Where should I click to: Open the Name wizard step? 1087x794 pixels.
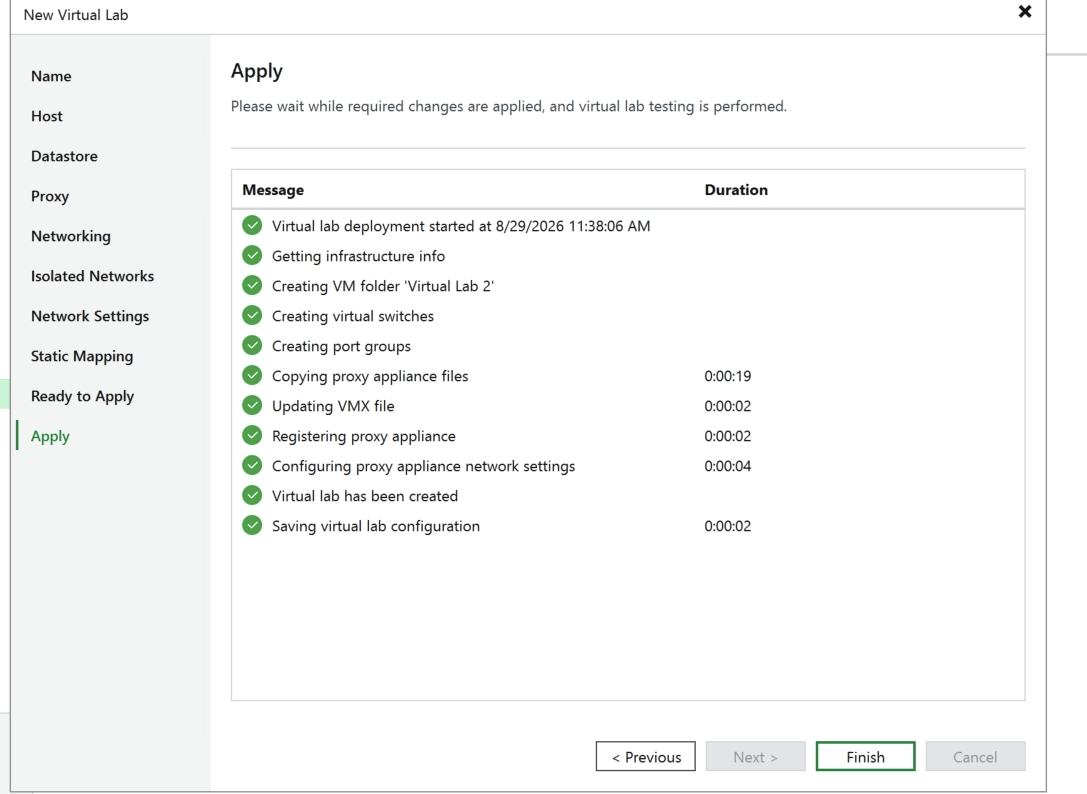(51, 76)
